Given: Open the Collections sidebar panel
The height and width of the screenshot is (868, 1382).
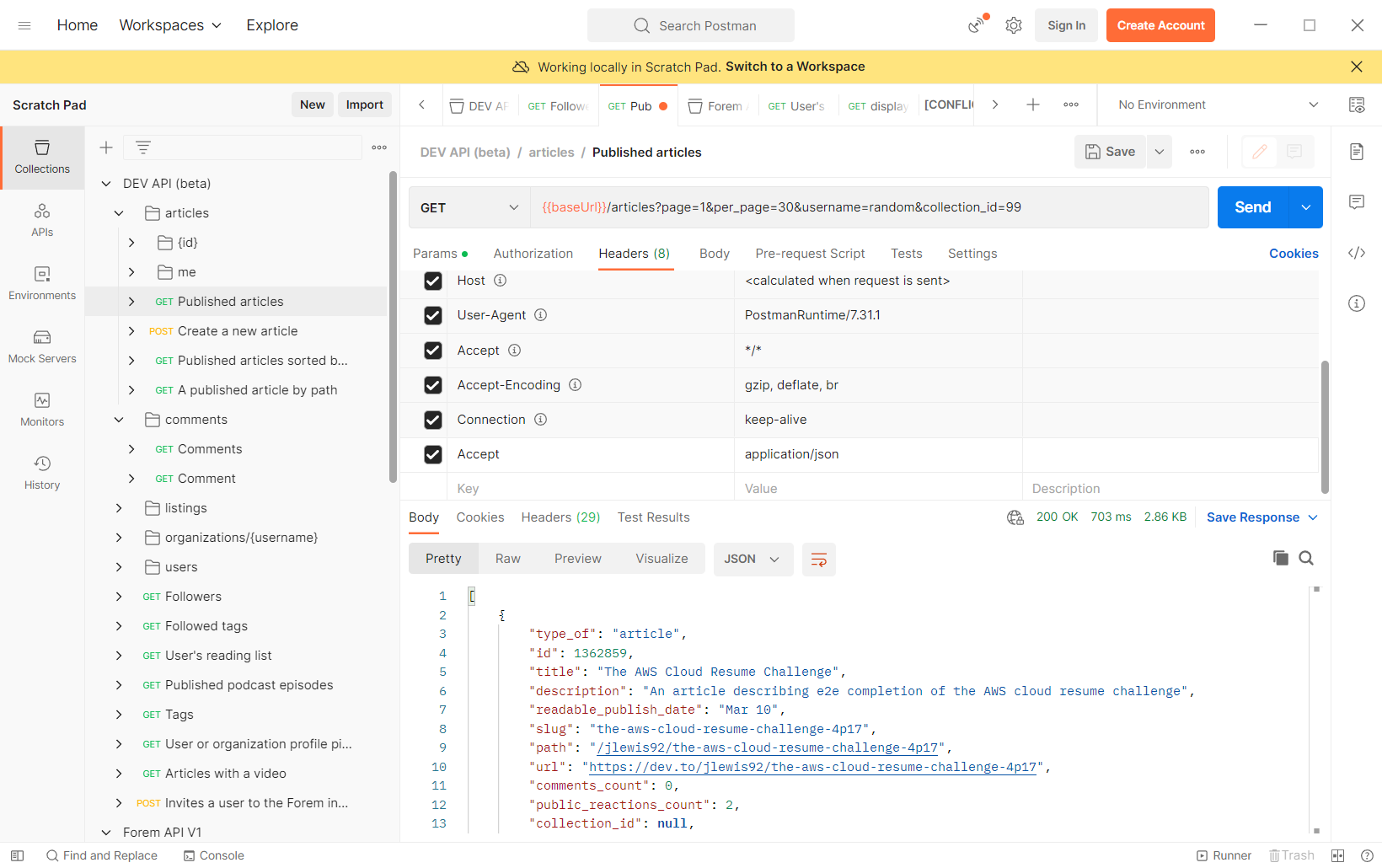Looking at the screenshot, I should point(42,158).
